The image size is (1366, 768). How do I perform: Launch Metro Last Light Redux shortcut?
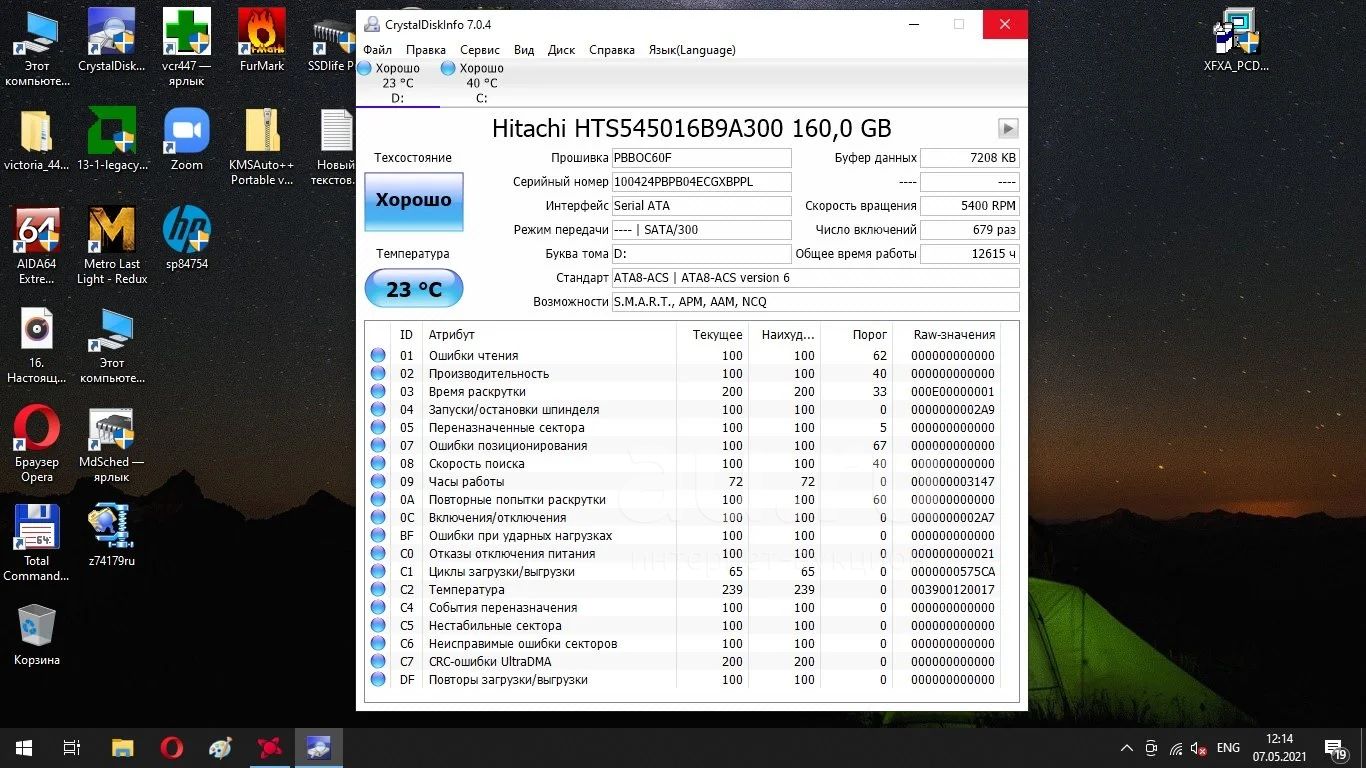tap(112, 244)
